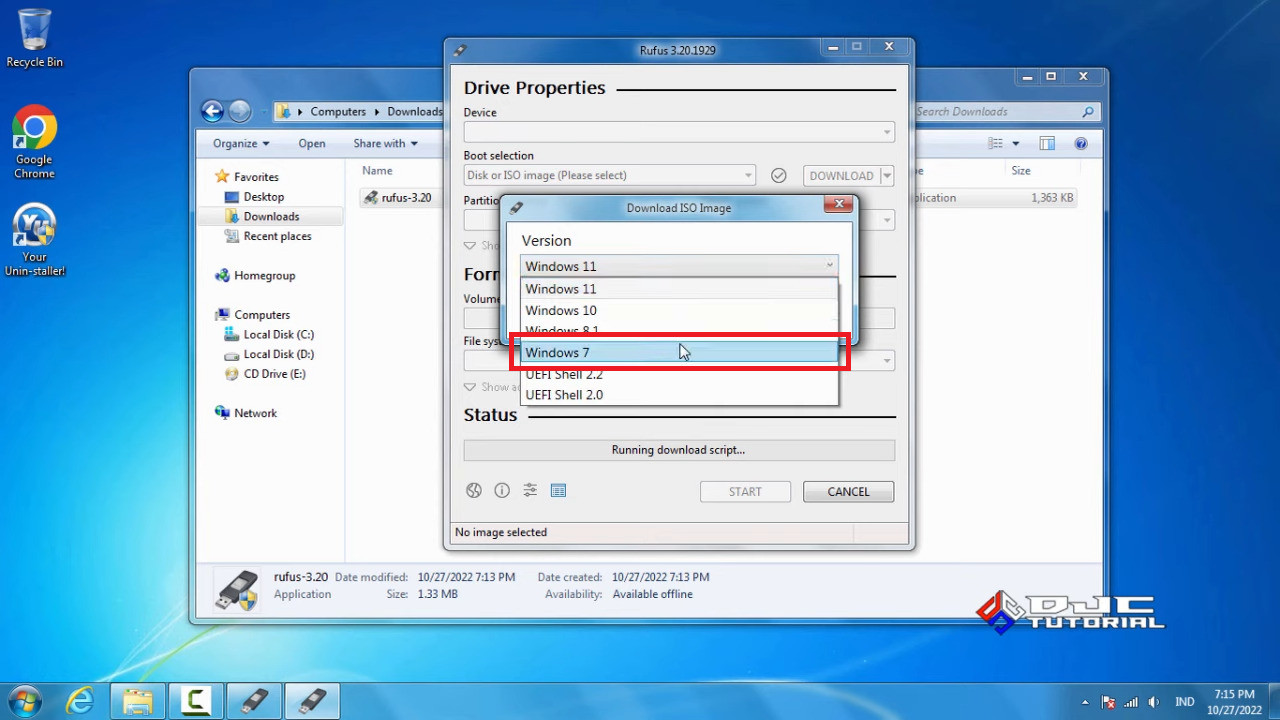Click Explorer forward navigation arrow
This screenshot has height=720, width=1280.
click(240, 111)
